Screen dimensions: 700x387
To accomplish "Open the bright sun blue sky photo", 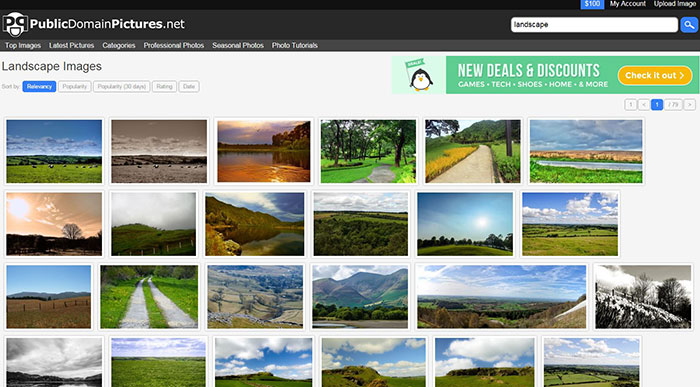I will click(465, 224).
